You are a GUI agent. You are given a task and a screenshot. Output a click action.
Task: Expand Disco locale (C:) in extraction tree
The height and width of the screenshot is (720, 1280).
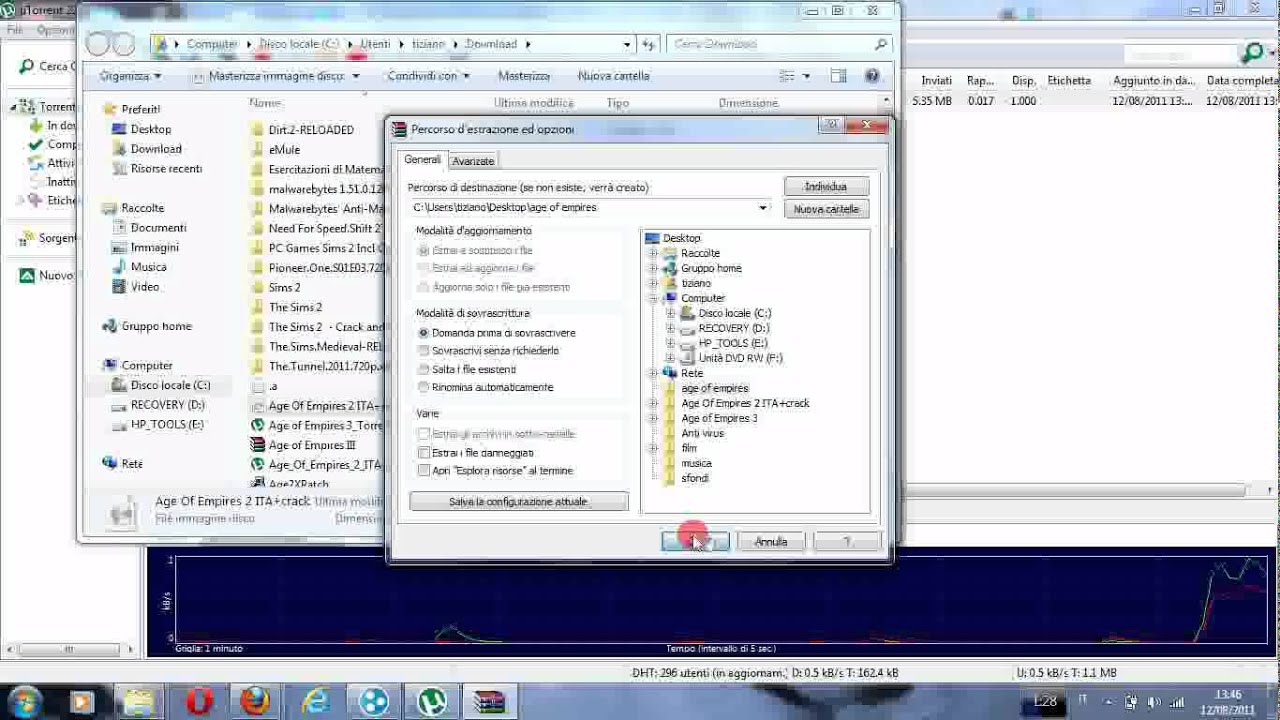pyautogui.click(x=671, y=313)
